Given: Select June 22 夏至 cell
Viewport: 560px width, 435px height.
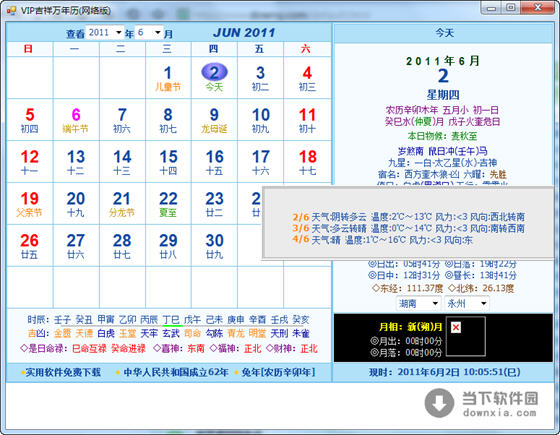Looking at the screenshot, I should click(x=168, y=204).
